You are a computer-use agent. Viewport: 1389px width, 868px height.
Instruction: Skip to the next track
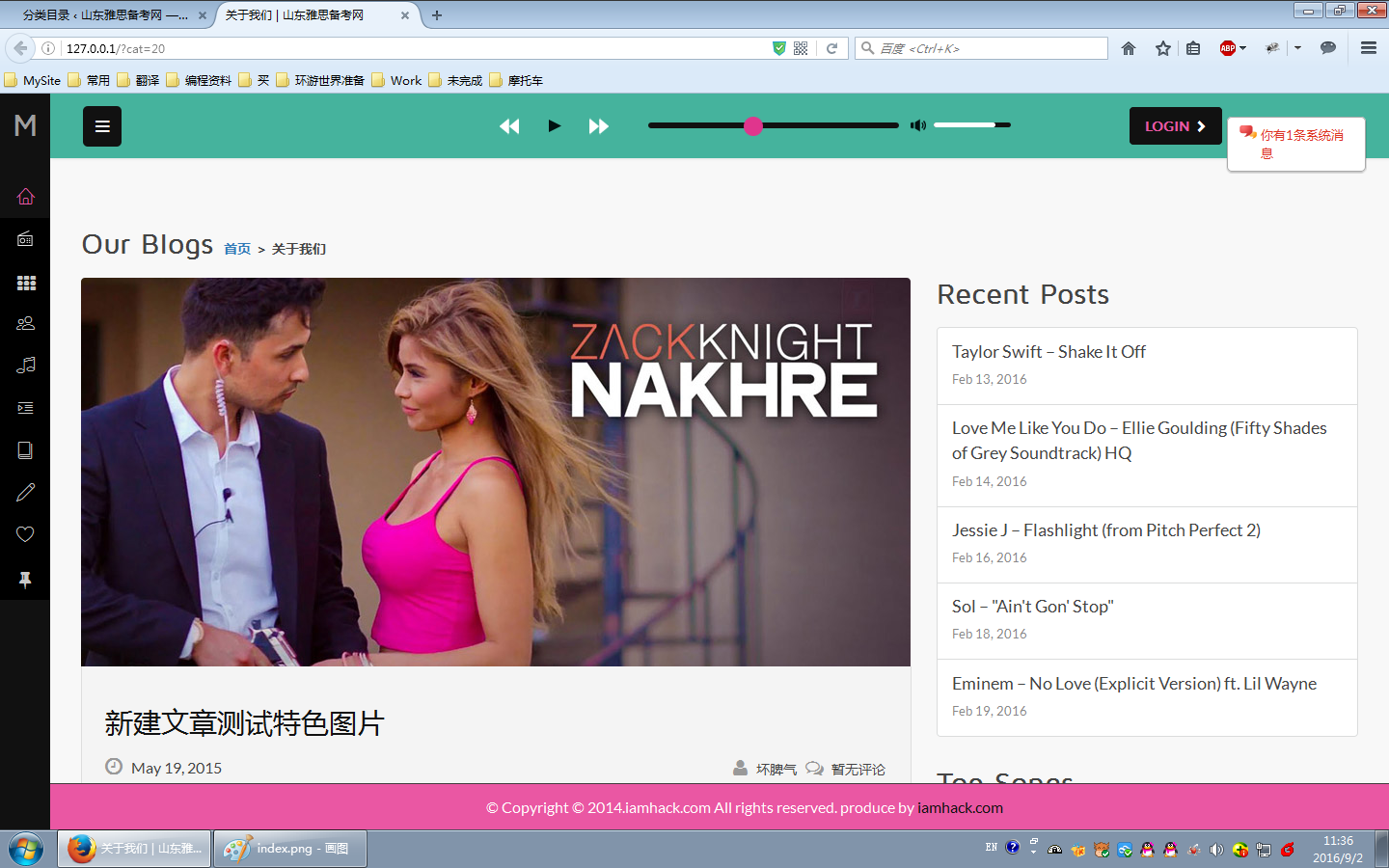(x=598, y=125)
